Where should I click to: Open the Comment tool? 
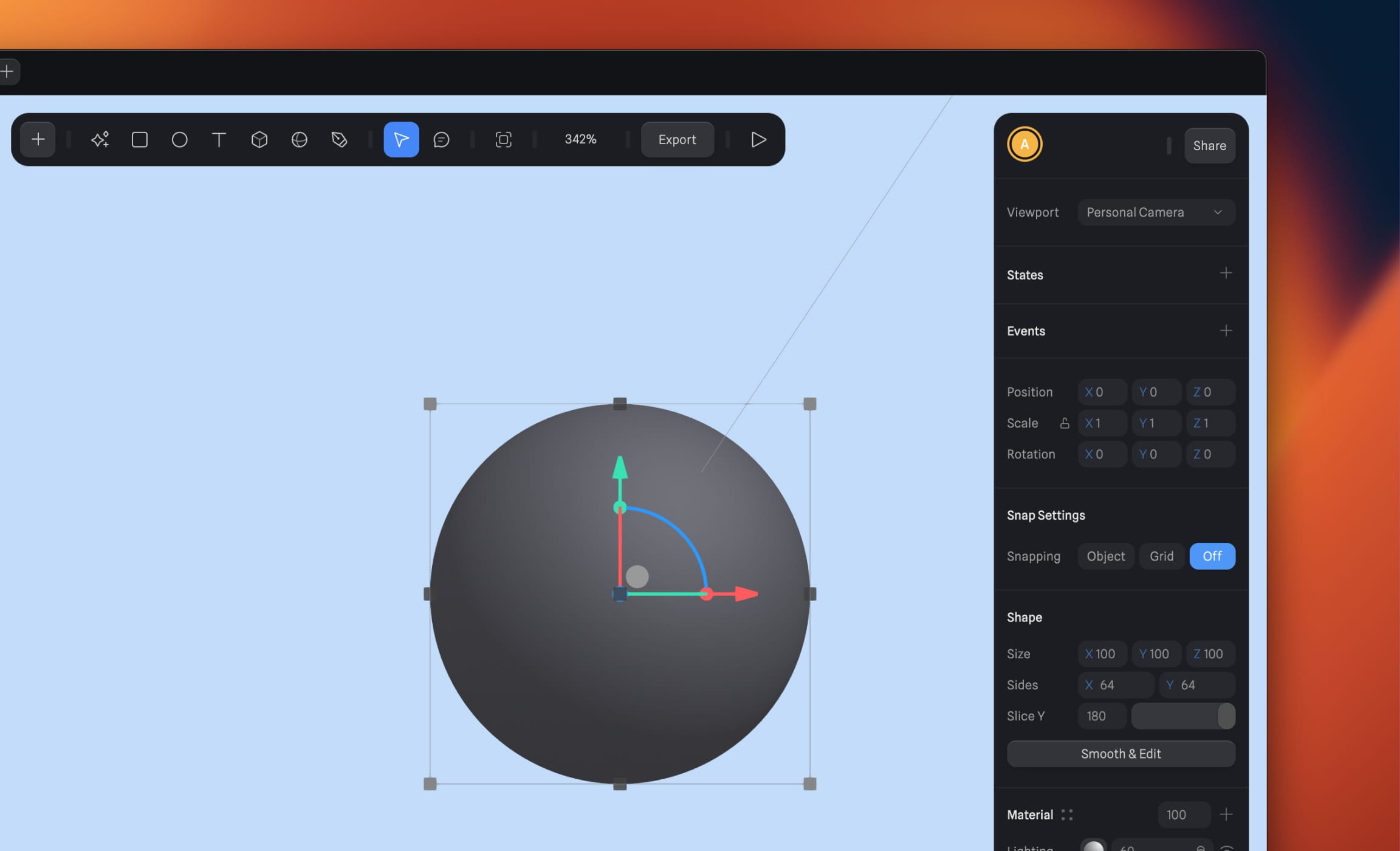click(442, 139)
